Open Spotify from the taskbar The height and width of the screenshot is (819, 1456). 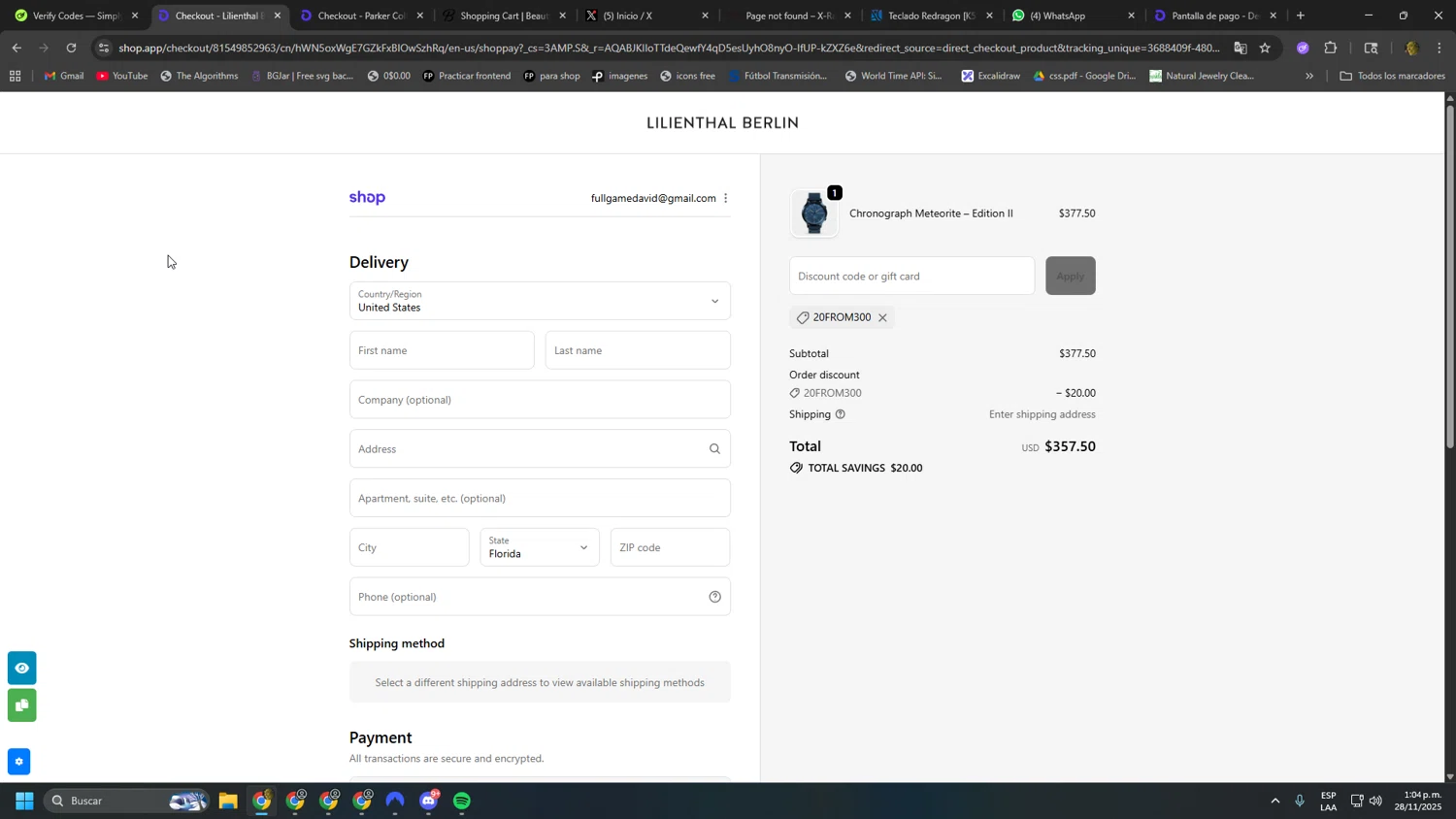point(462,801)
